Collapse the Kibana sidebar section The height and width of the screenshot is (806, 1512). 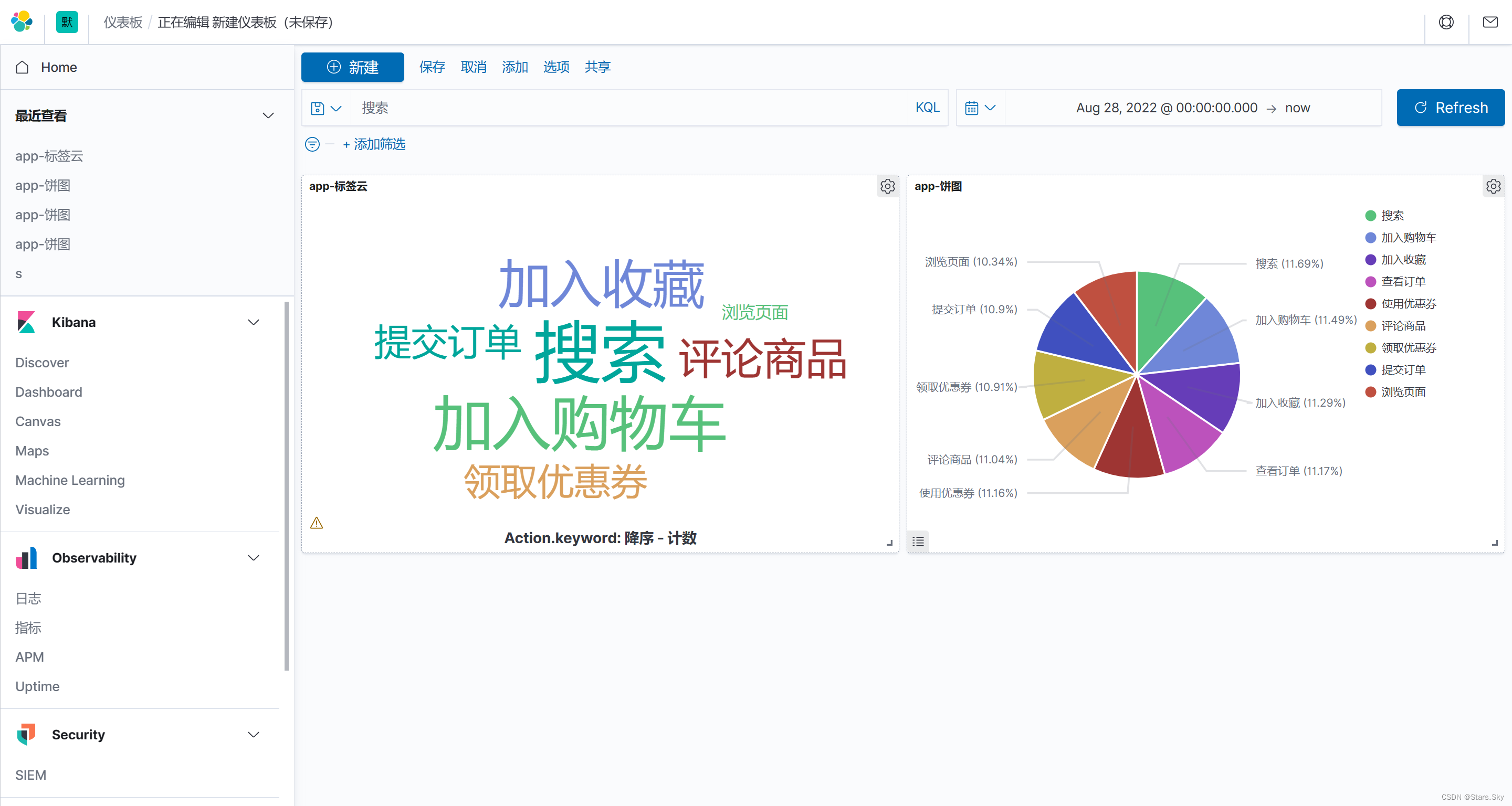[x=254, y=322]
